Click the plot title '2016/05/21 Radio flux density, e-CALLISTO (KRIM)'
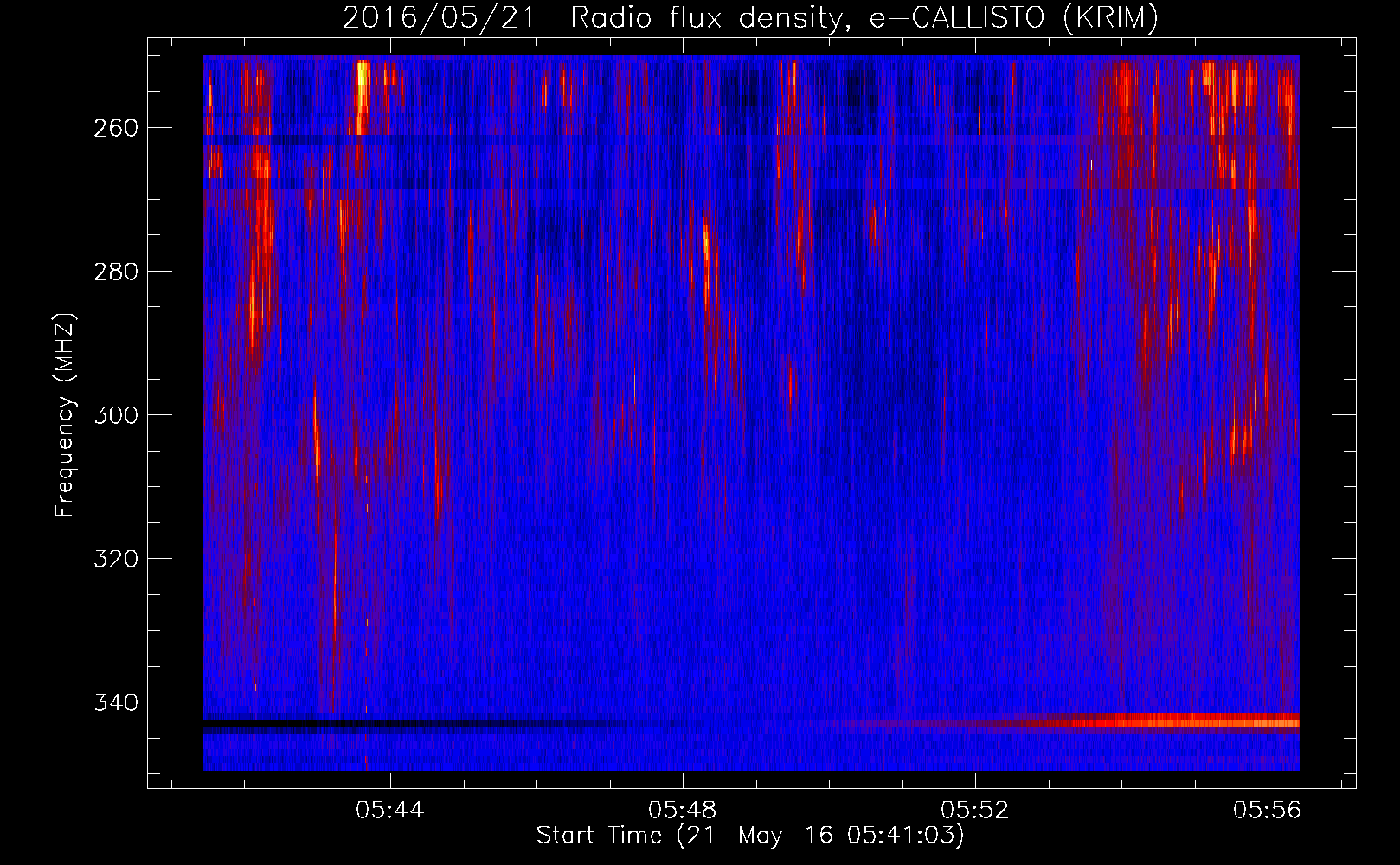Viewport: 1400px width, 865px height. (x=750, y=18)
